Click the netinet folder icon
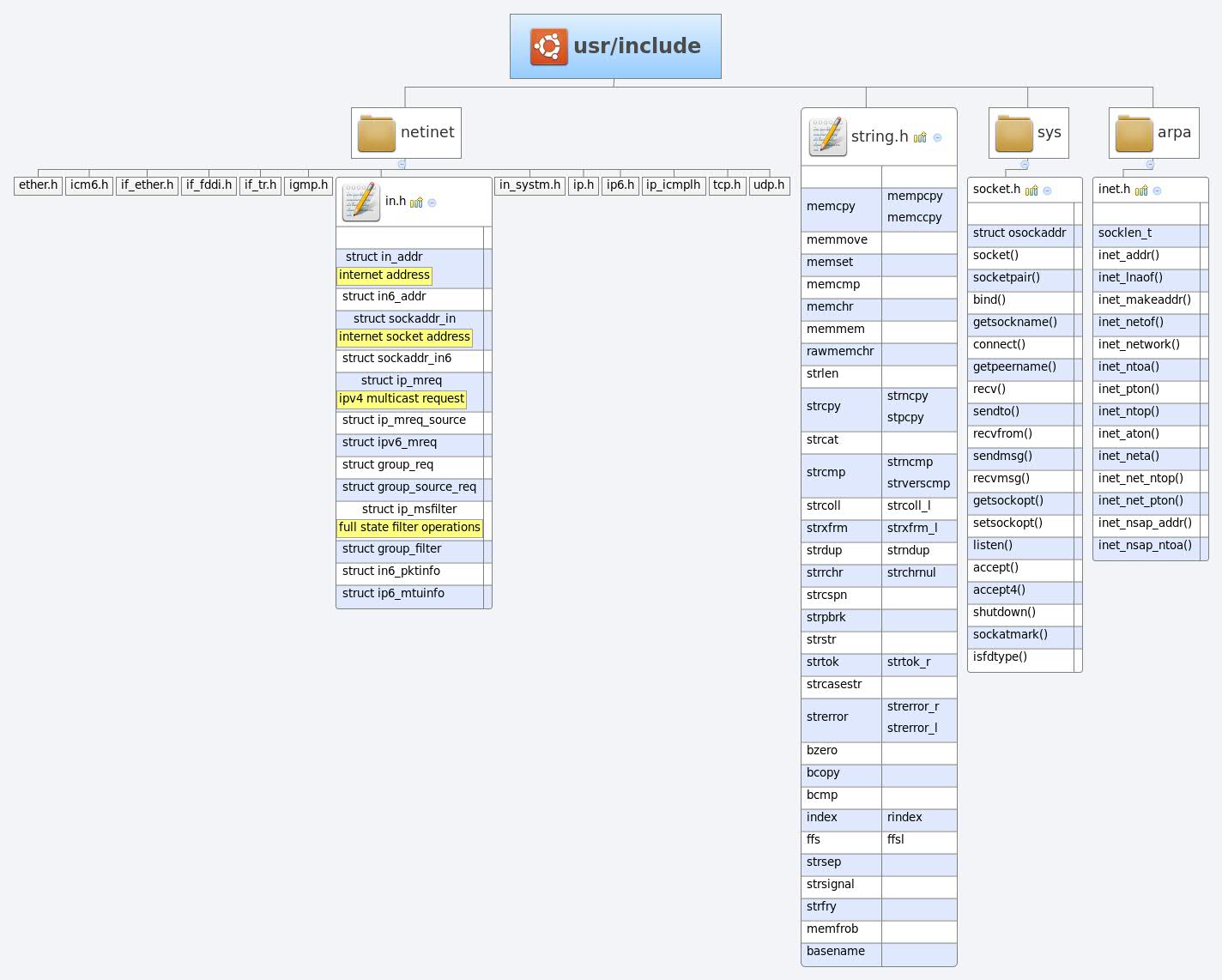Image resolution: width=1222 pixels, height=980 pixels. point(375,132)
